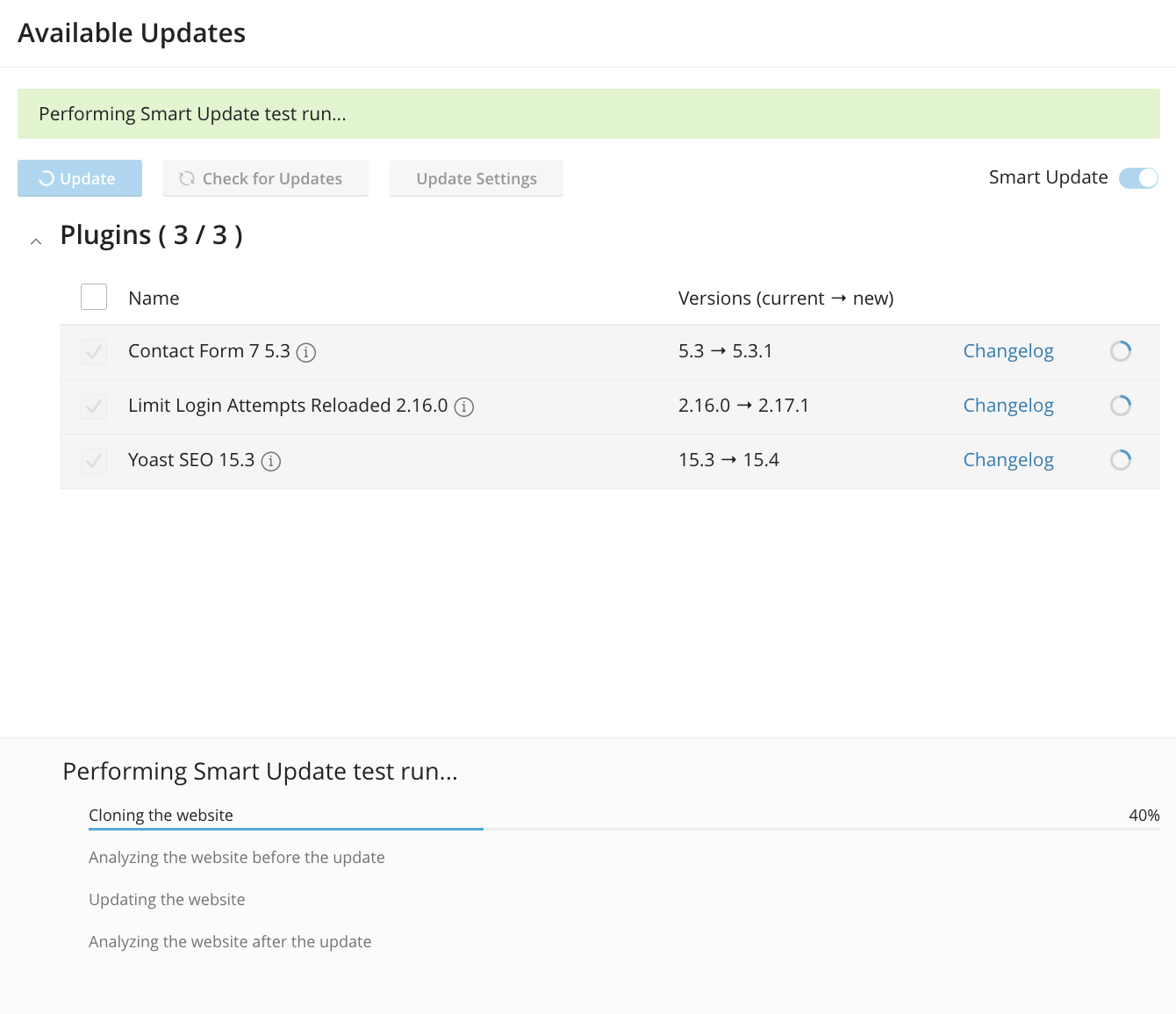1176x1014 pixels.
Task: Disable the Smart Update toggle
Action: [1138, 177]
